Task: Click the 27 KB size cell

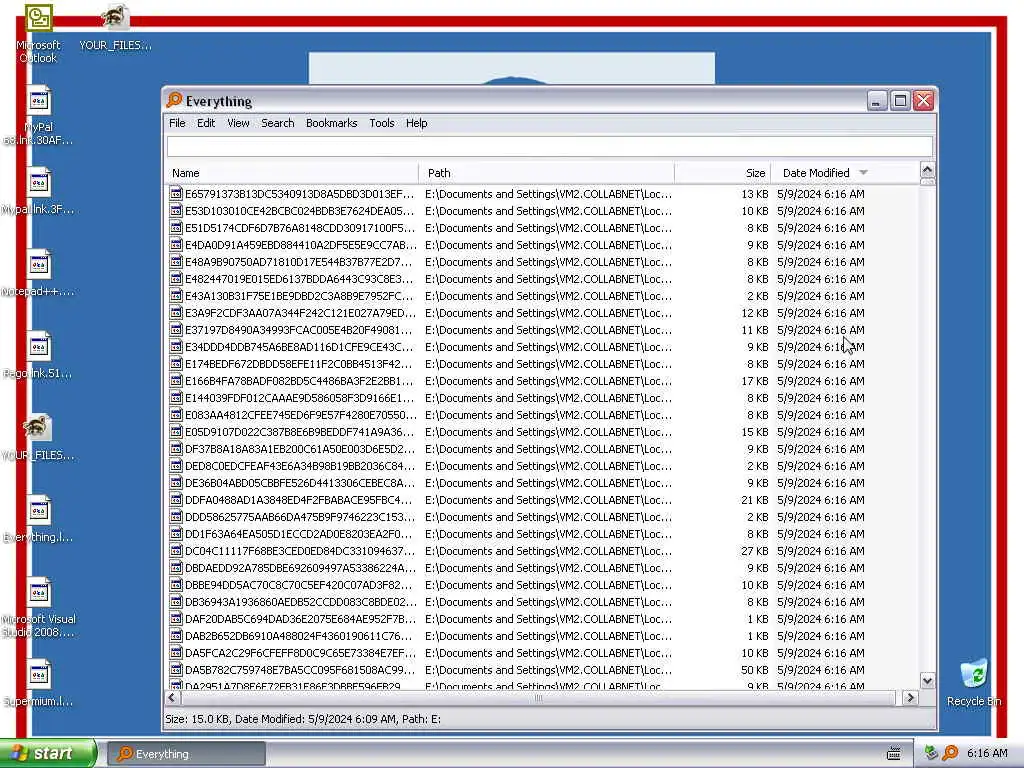Action: pyautogui.click(x=754, y=551)
